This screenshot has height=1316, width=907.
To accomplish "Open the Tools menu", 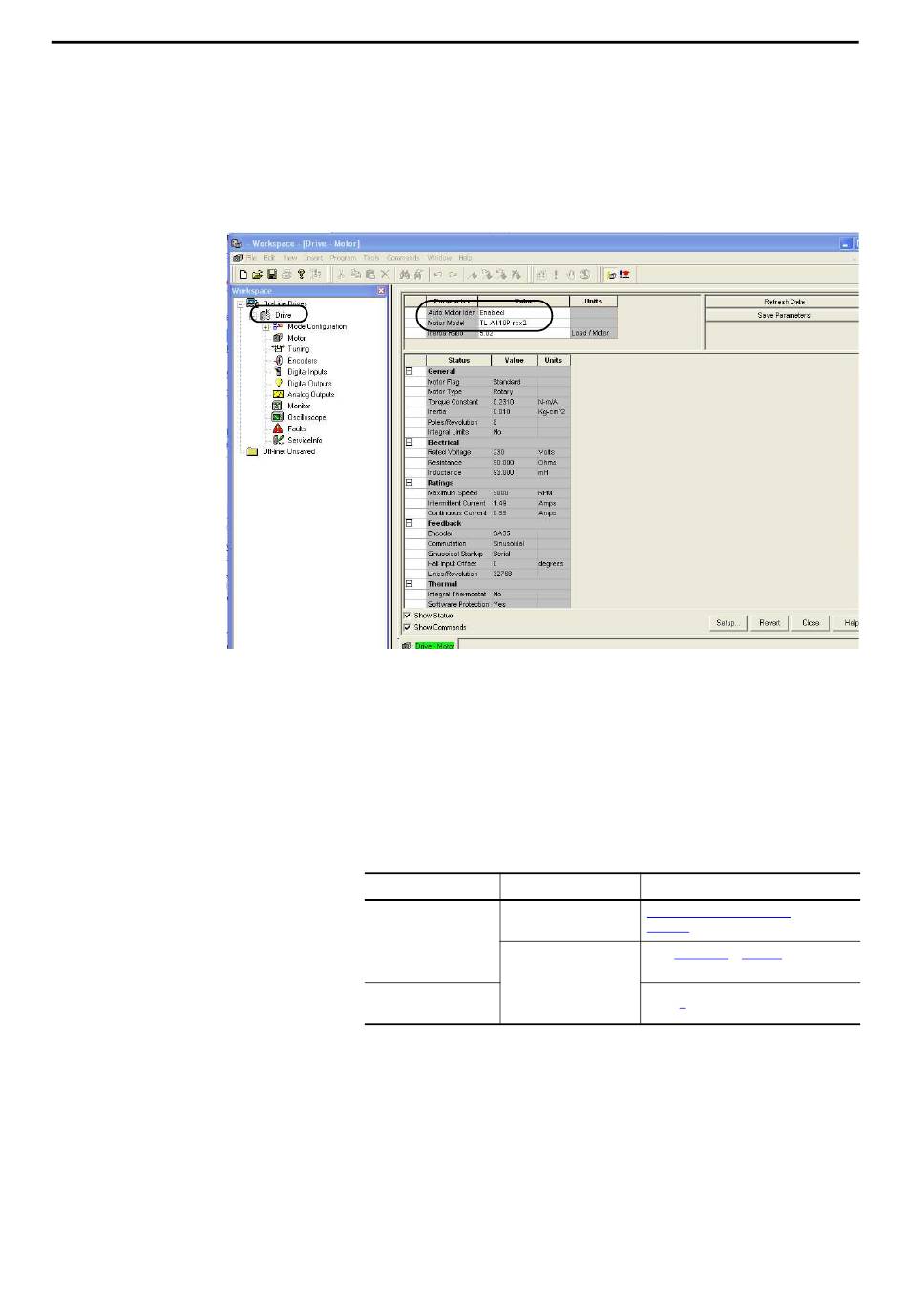I will 371,258.
